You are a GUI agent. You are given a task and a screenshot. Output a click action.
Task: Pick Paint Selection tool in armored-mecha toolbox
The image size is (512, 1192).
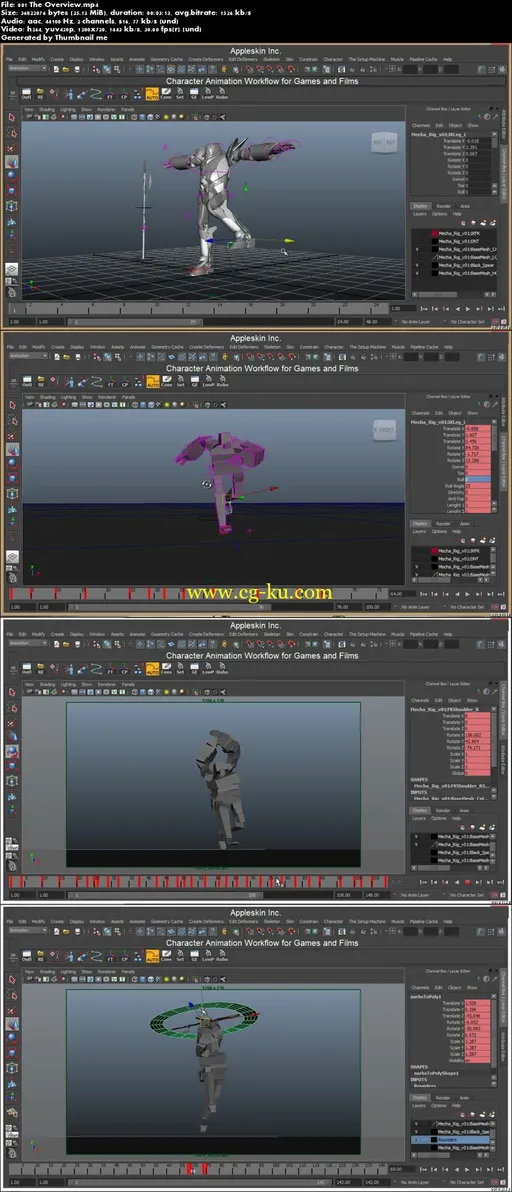click(11, 147)
